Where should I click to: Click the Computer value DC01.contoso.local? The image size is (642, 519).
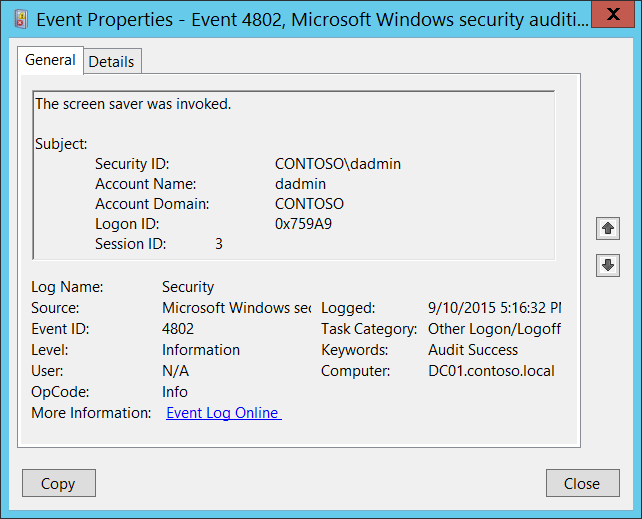(x=491, y=371)
